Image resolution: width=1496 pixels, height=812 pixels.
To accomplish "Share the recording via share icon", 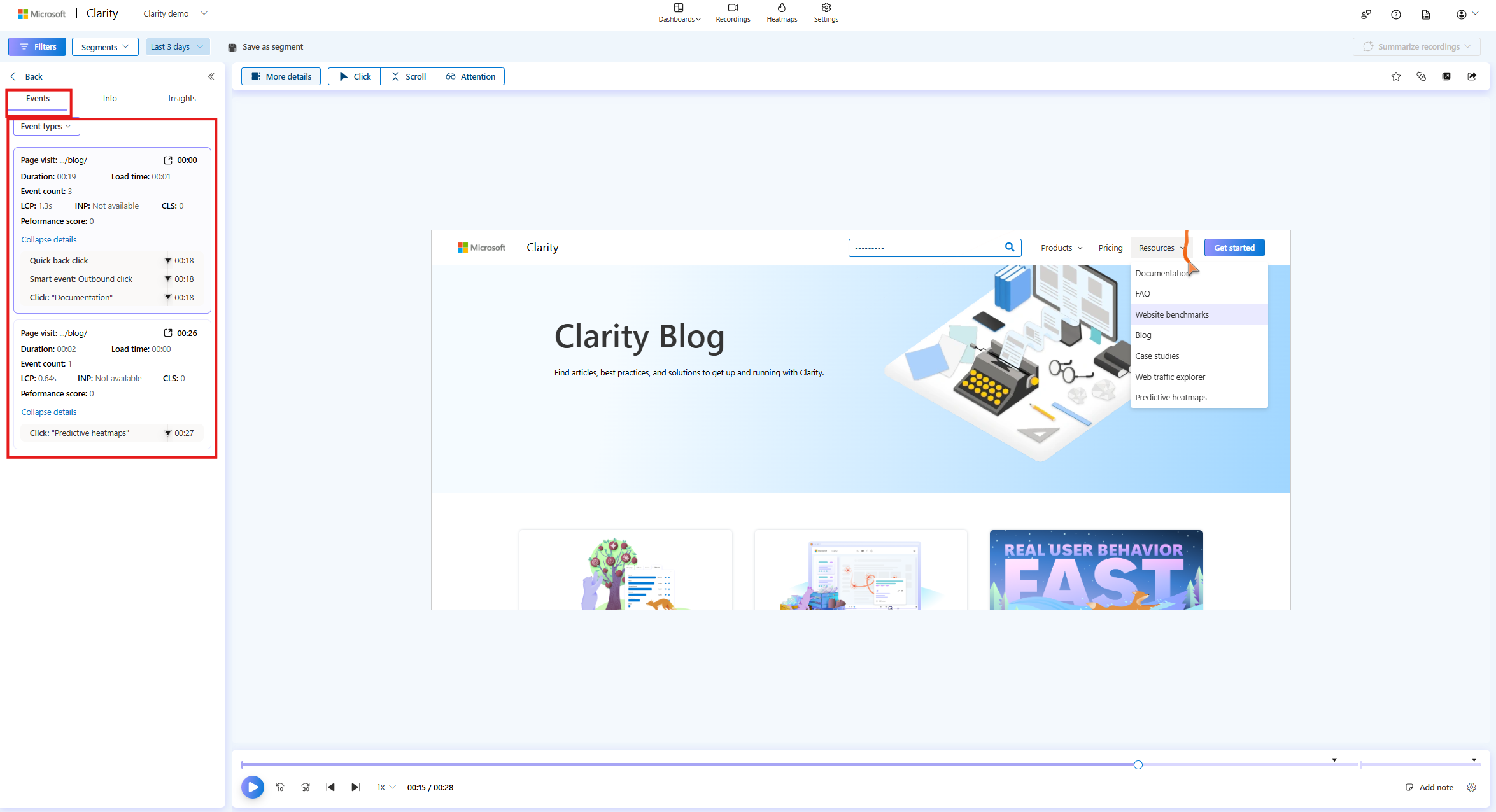I will [x=1472, y=76].
